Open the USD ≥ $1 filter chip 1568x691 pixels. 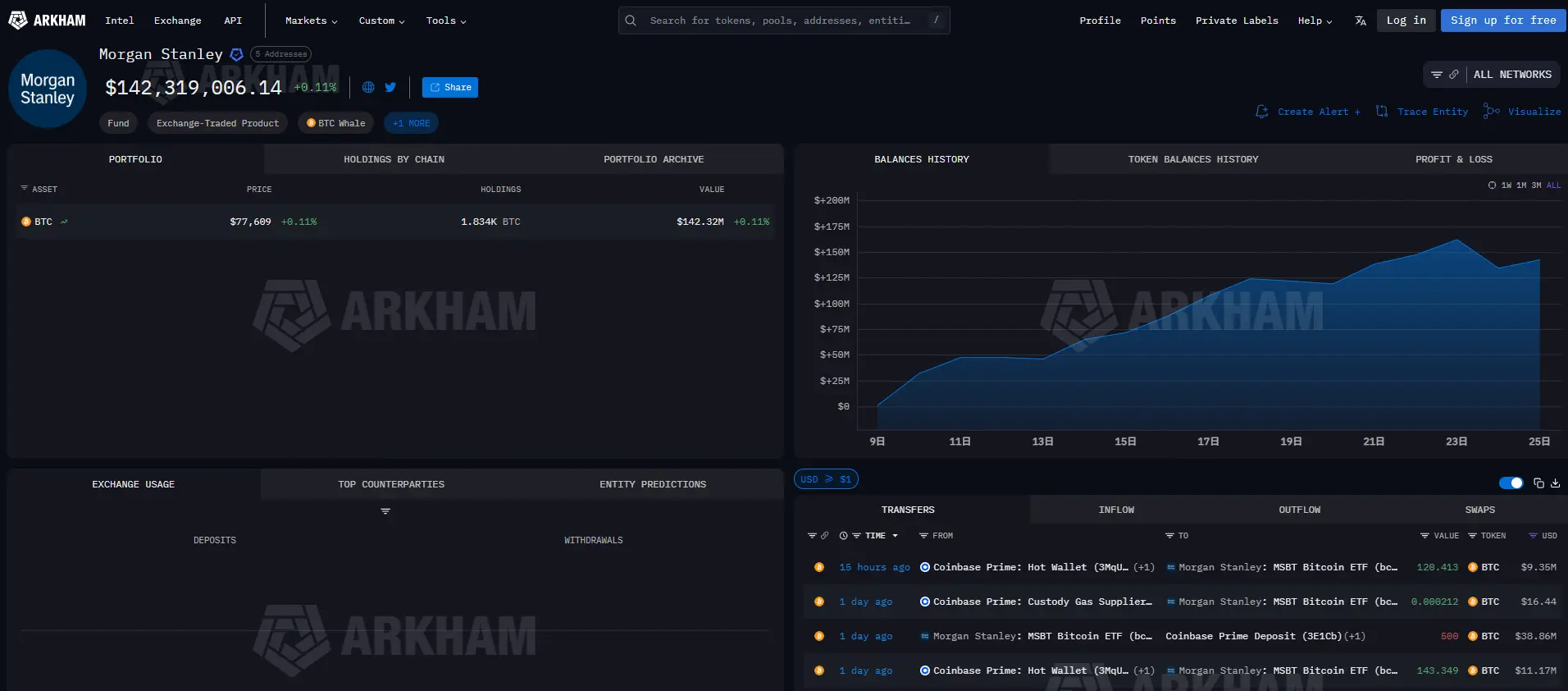(826, 479)
